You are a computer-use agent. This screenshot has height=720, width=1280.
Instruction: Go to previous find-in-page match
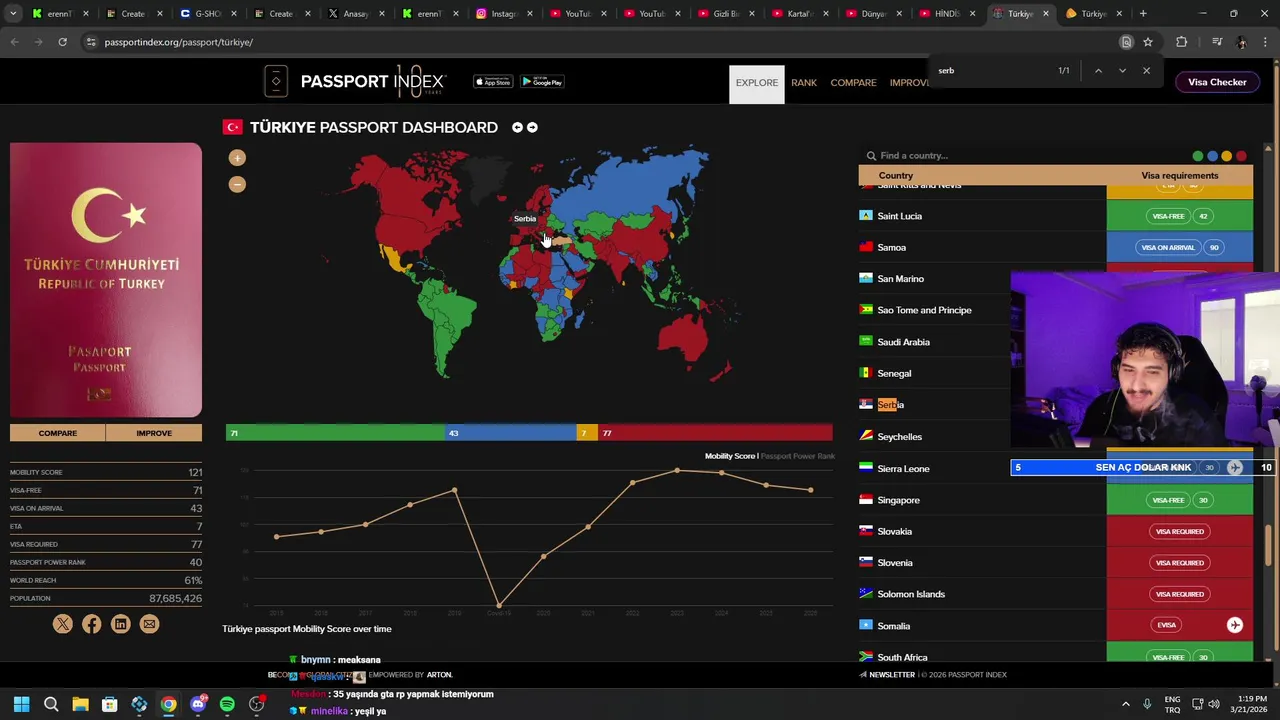tap(1098, 71)
